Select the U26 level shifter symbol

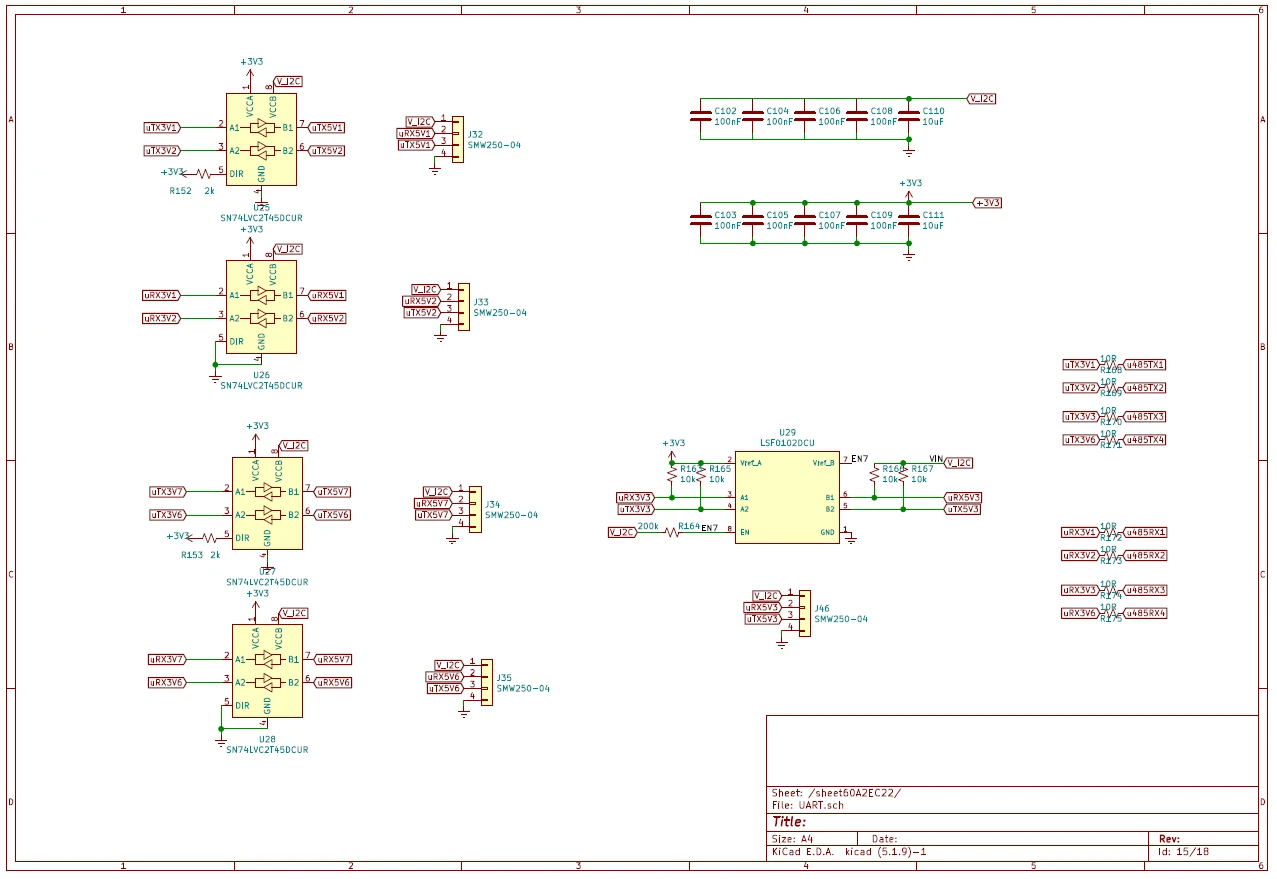point(261,307)
